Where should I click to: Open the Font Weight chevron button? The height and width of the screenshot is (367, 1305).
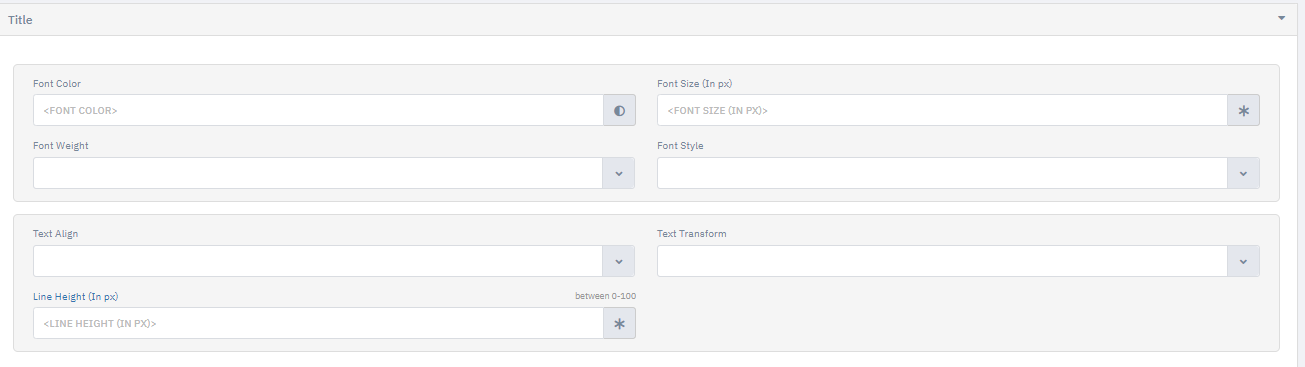pyautogui.click(x=619, y=173)
